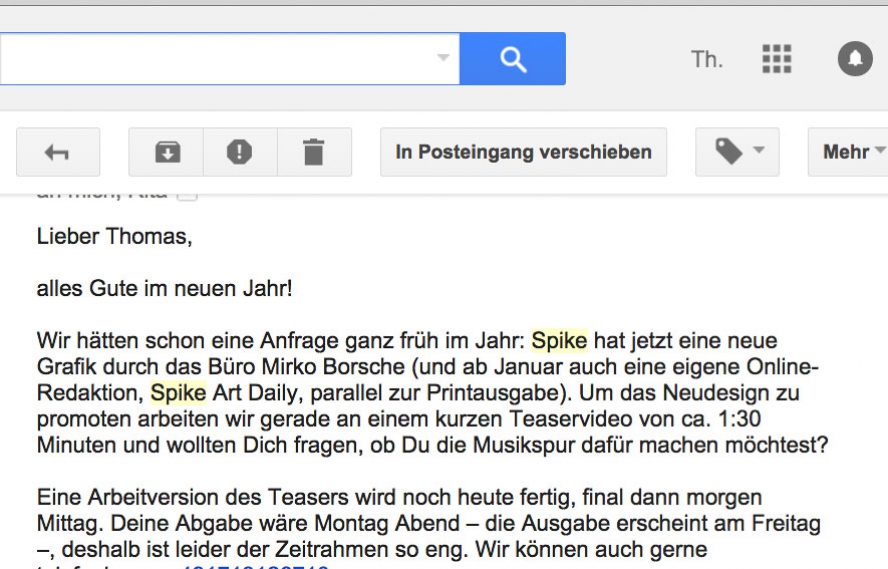Go back to the message list
This screenshot has width=888, height=569.
click(58, 152)
